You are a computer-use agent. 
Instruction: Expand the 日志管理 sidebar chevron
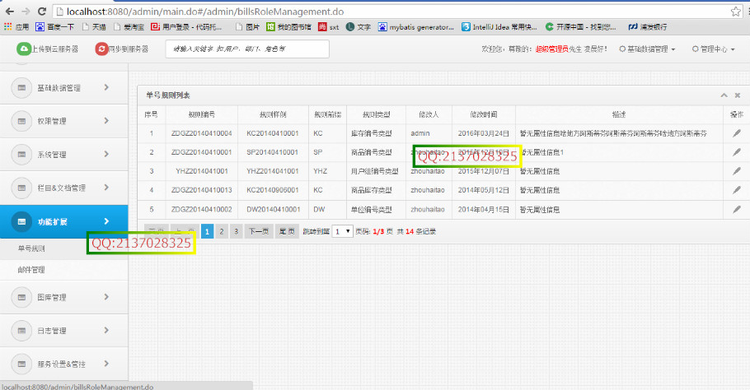(106, 330)
